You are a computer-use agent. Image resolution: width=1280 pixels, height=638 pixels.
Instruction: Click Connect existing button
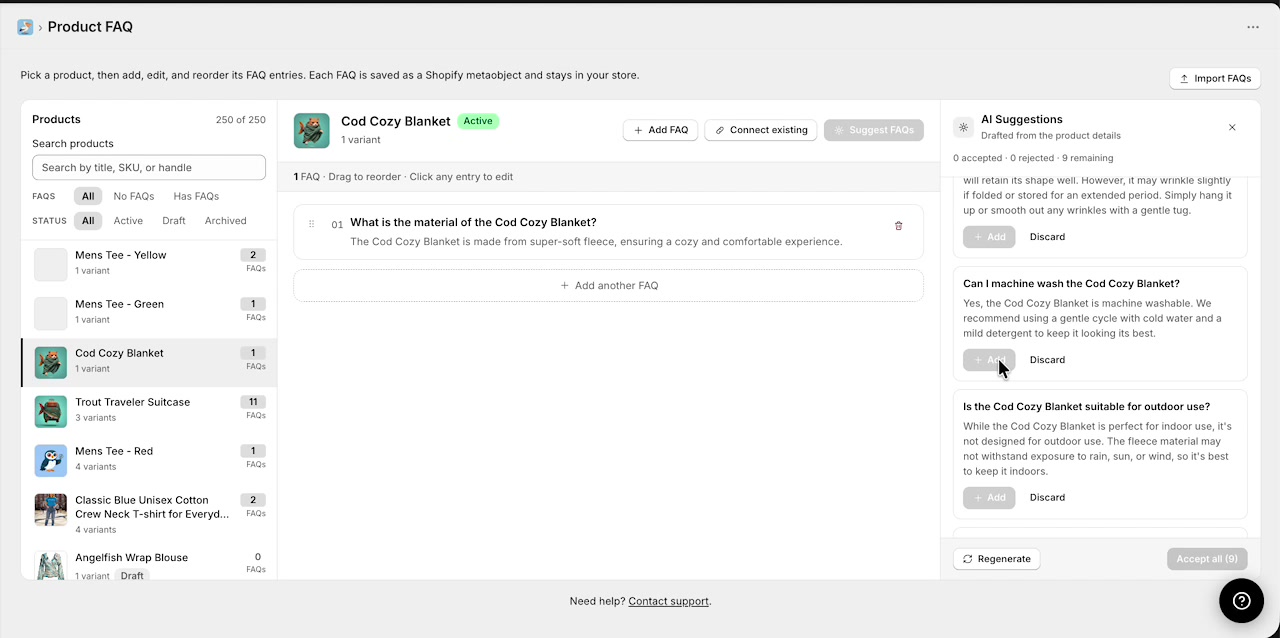[x=761, y=130]
